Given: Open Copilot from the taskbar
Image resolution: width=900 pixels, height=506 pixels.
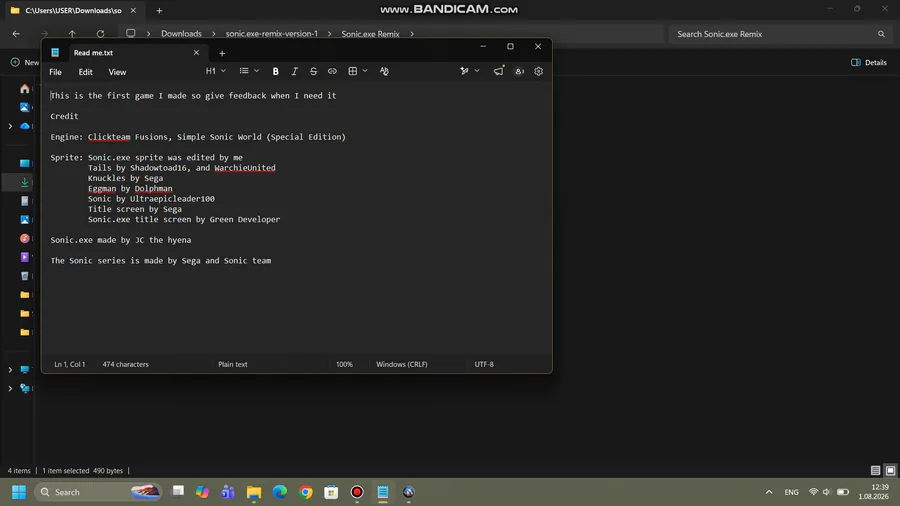Looking at the screenshot, I should [x=203, y=492].
